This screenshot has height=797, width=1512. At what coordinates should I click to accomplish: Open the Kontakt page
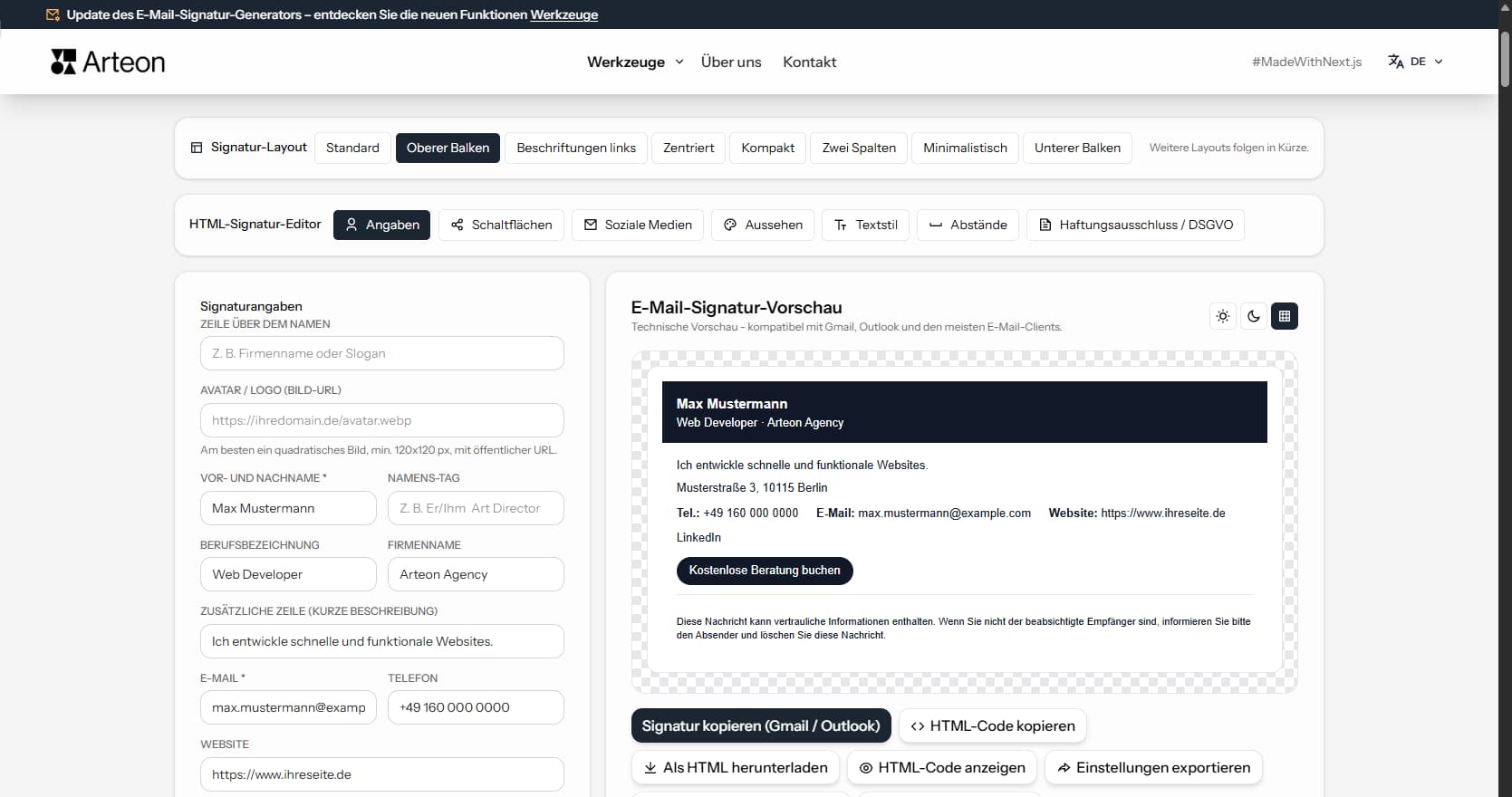(x=809, y=62)
